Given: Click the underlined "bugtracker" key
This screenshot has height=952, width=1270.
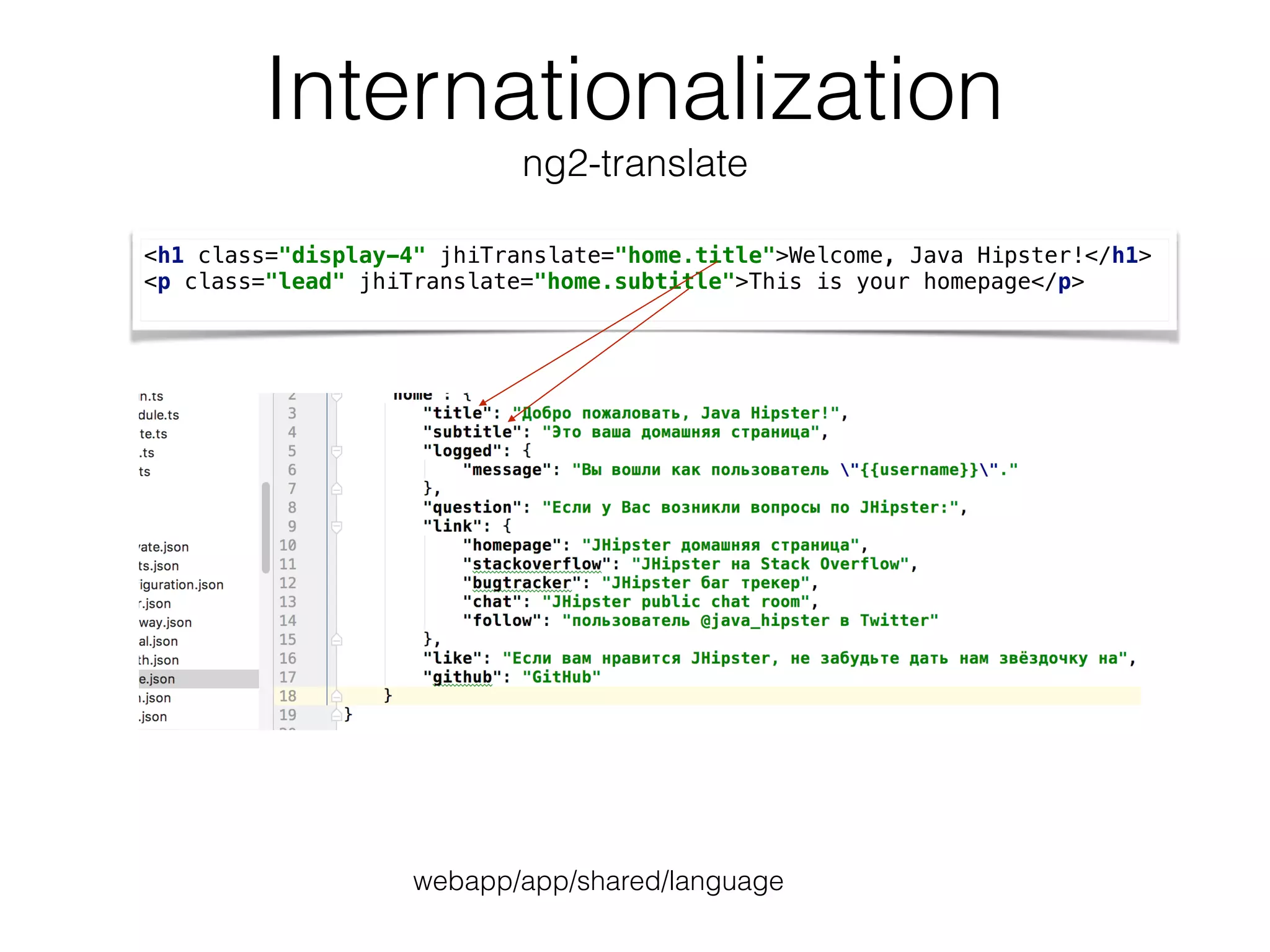Looking at the screenshot, I should (x=522, y=583).
